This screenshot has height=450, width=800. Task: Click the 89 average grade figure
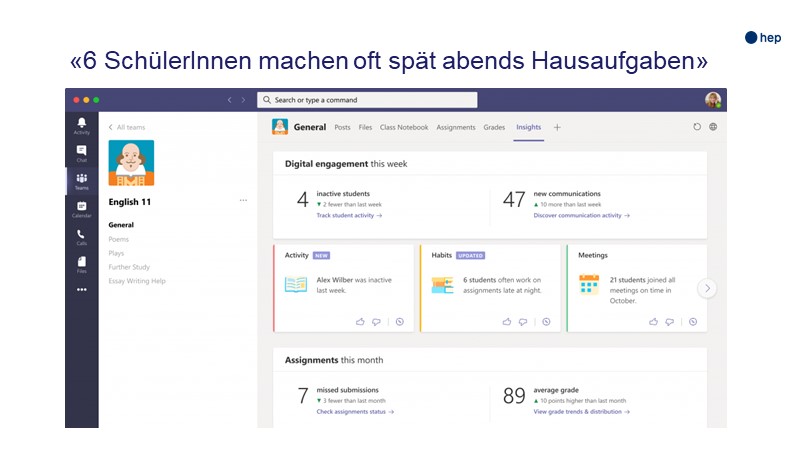pyautogui.click(x=514, y=395)
